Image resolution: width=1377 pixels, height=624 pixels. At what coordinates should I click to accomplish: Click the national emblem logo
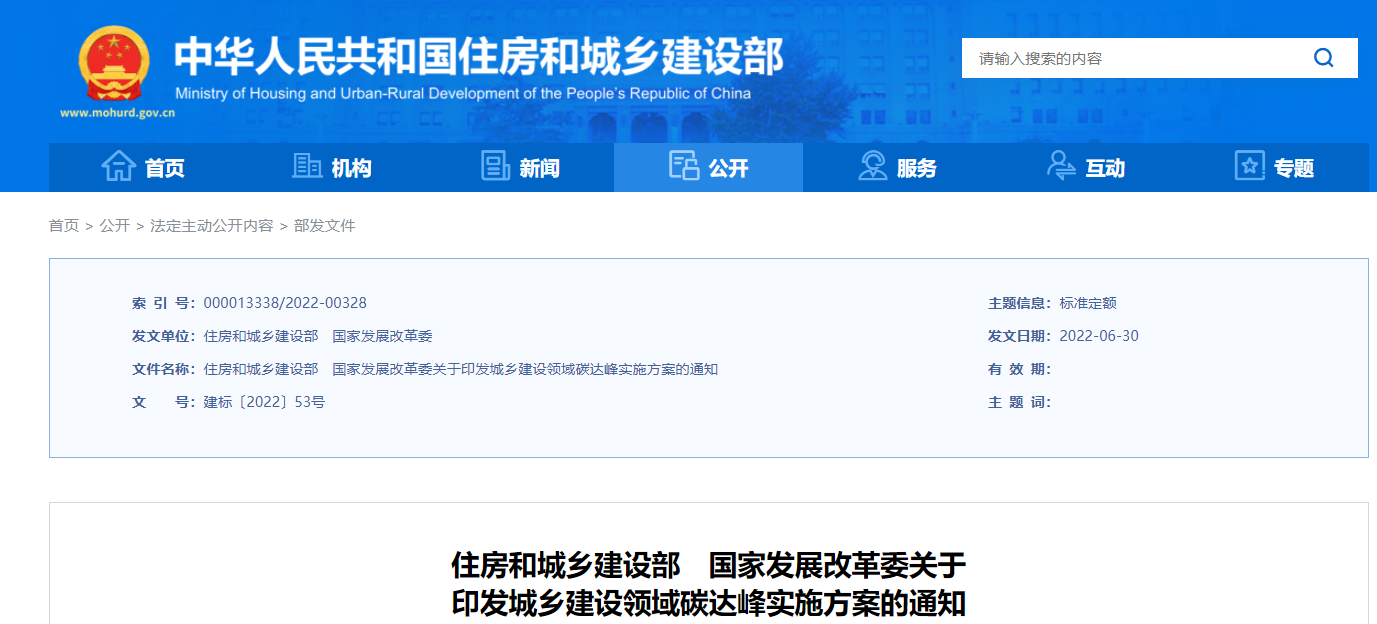[115, 64]
